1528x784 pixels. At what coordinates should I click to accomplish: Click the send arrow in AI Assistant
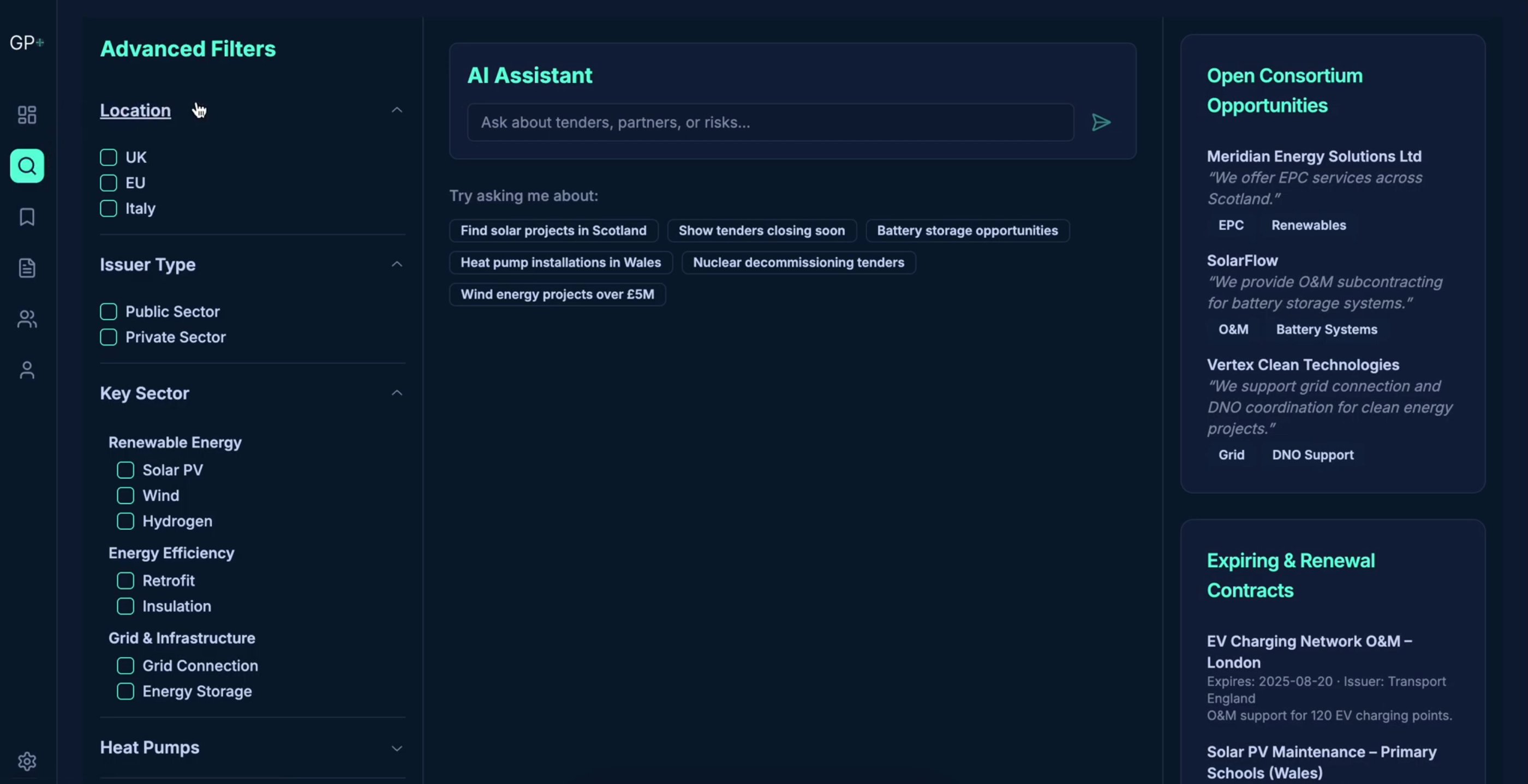(1101, 122)
